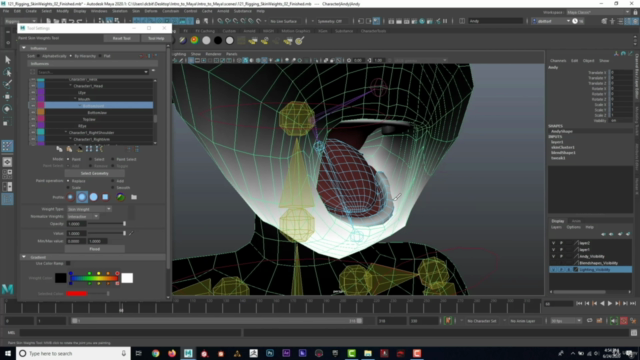Open Firefox from the Windows taskbar
This screenshot has height=360, width=640.
click(x=172, y=353)
